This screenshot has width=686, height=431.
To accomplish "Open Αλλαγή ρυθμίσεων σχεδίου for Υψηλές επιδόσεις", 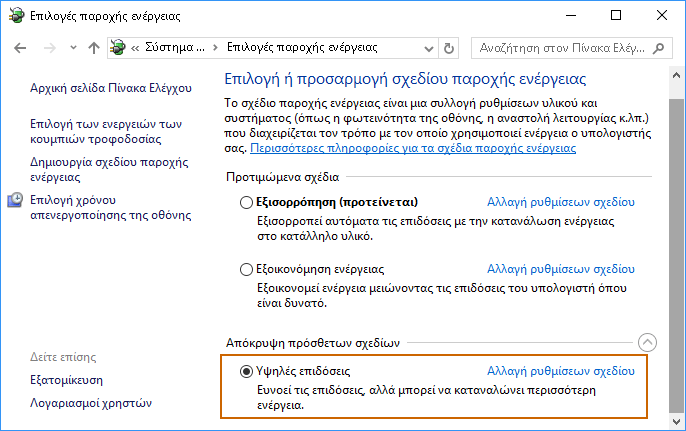I will tap(561, 371).
